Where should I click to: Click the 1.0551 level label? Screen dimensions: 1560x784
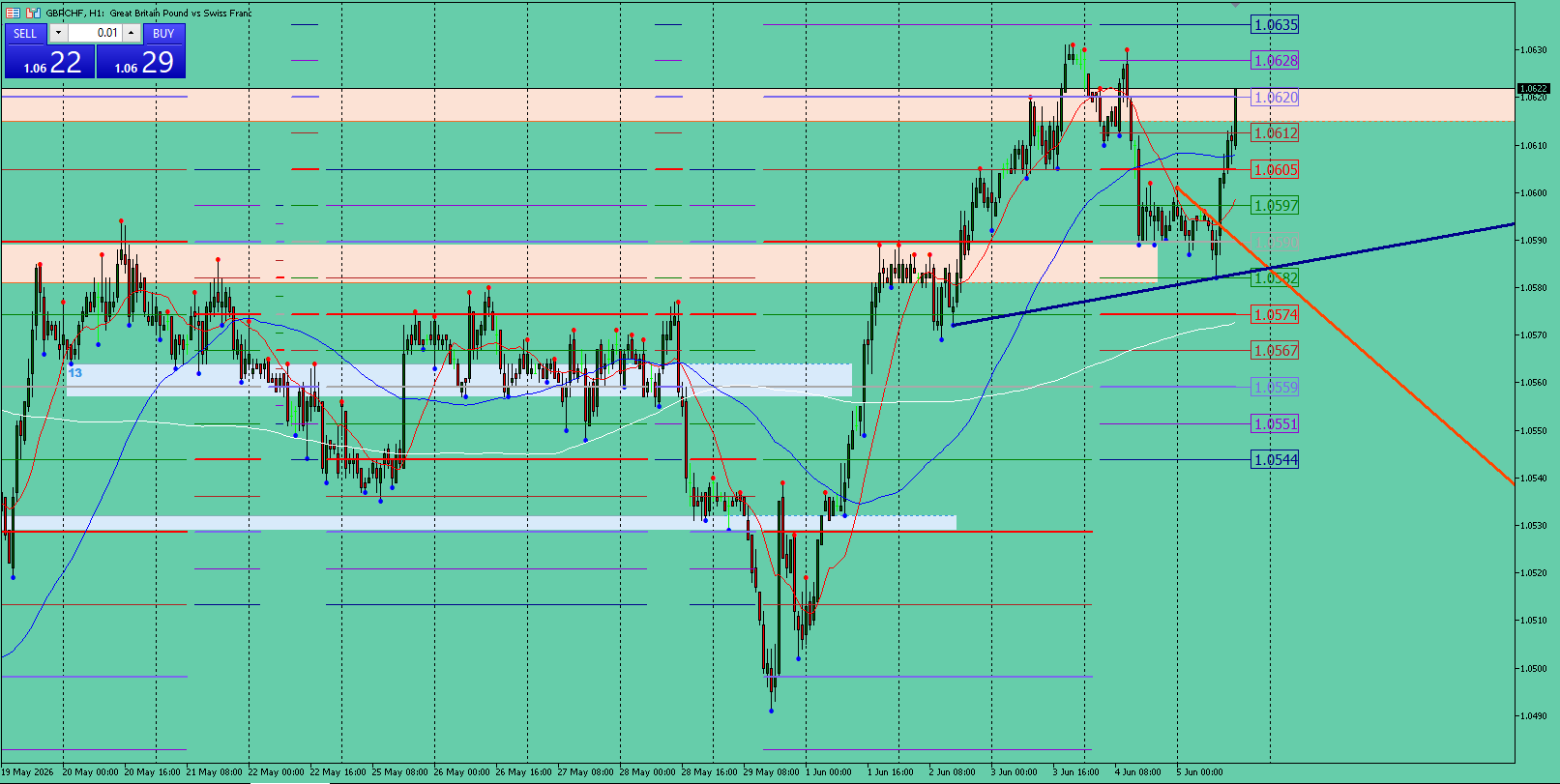[1275, 424]
